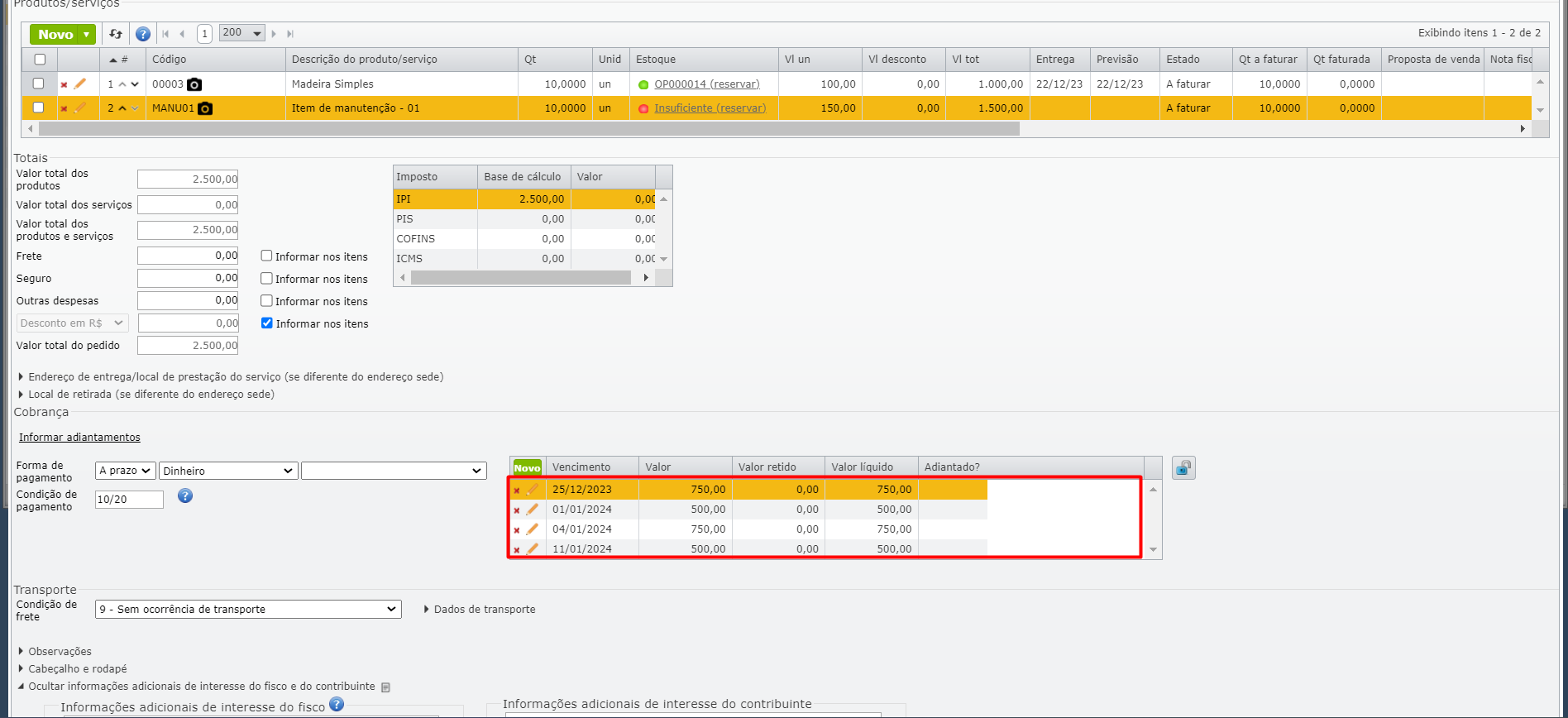This screenshot has width=1568, height=718.
Task: Edit the Madeira Simples row with pencil icon
Action: coord(80,84)
